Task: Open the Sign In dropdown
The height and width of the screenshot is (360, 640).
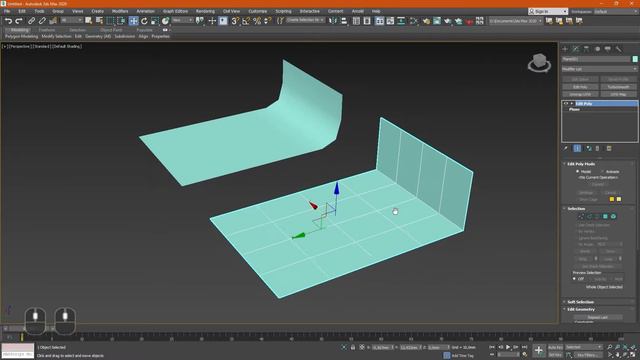Action: click(548, 11)
